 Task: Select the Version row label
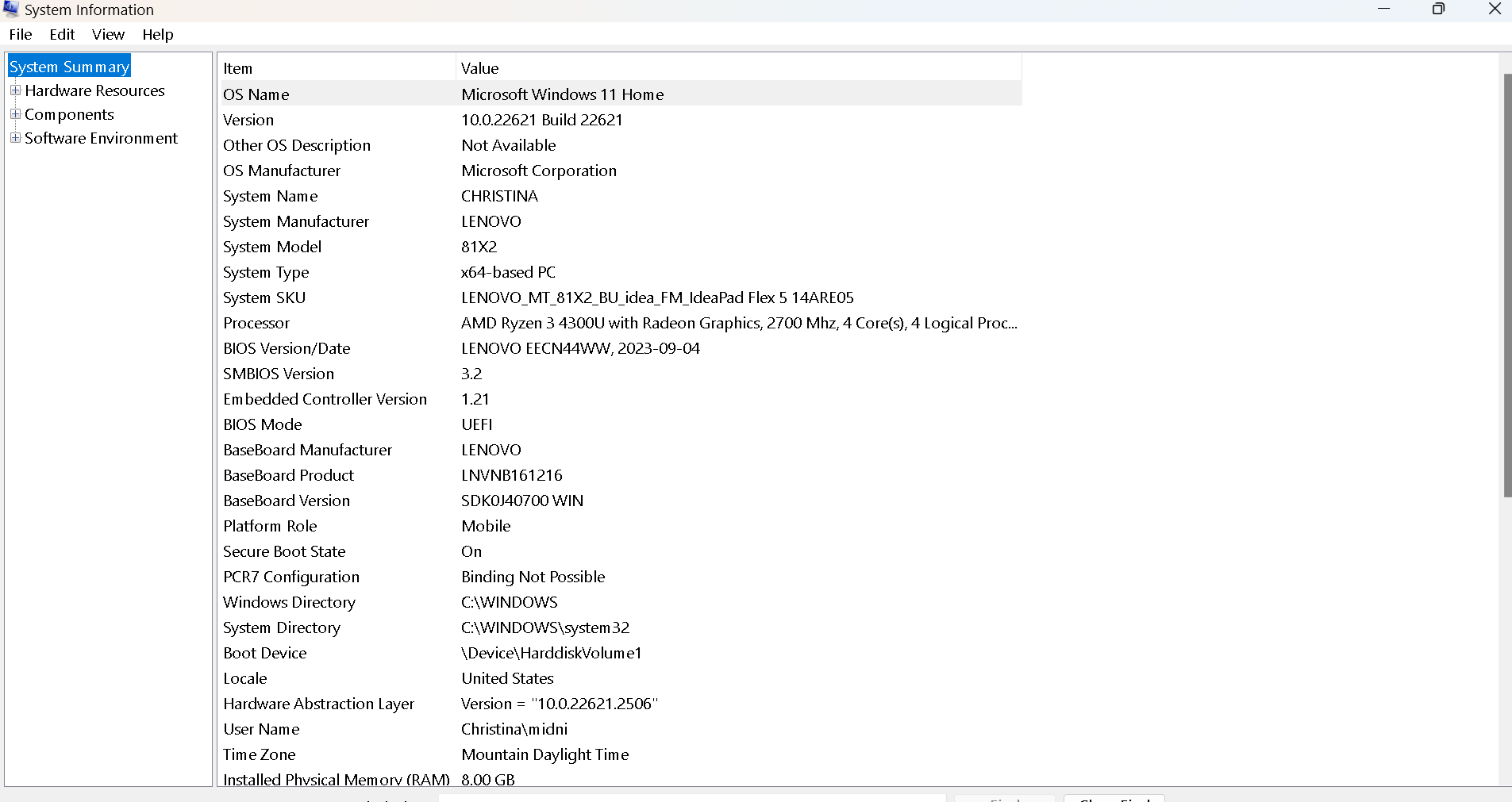[248, 120]
